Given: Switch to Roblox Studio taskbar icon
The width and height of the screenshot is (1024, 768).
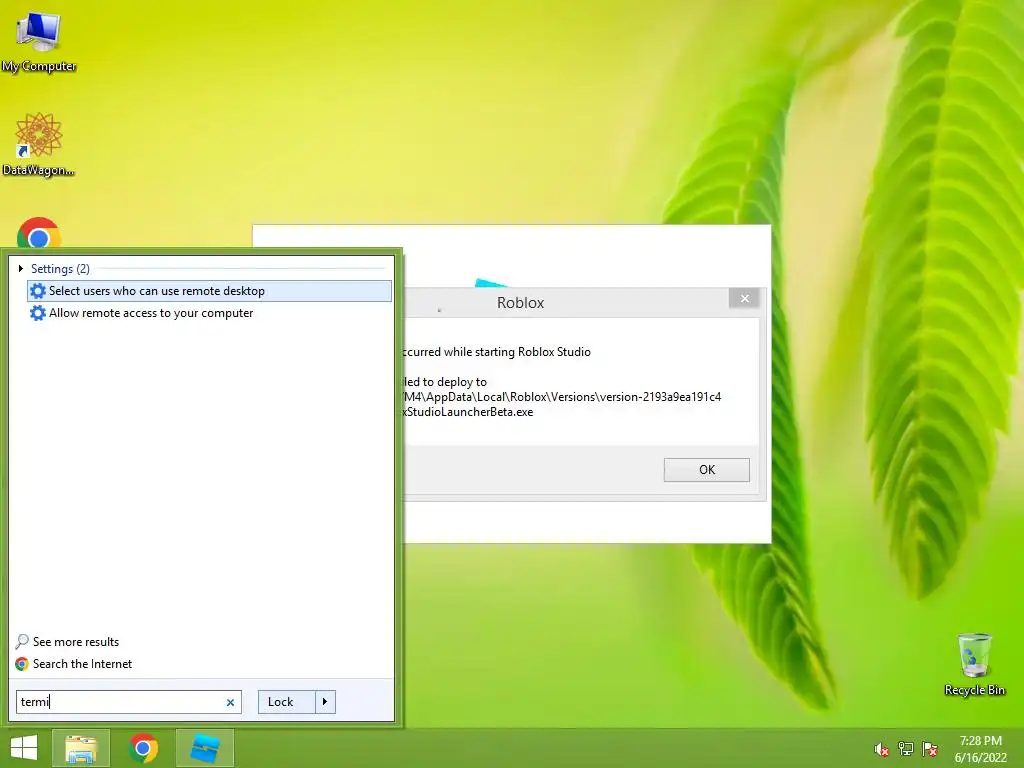Looking at the screenshot, I should (204, 748).
